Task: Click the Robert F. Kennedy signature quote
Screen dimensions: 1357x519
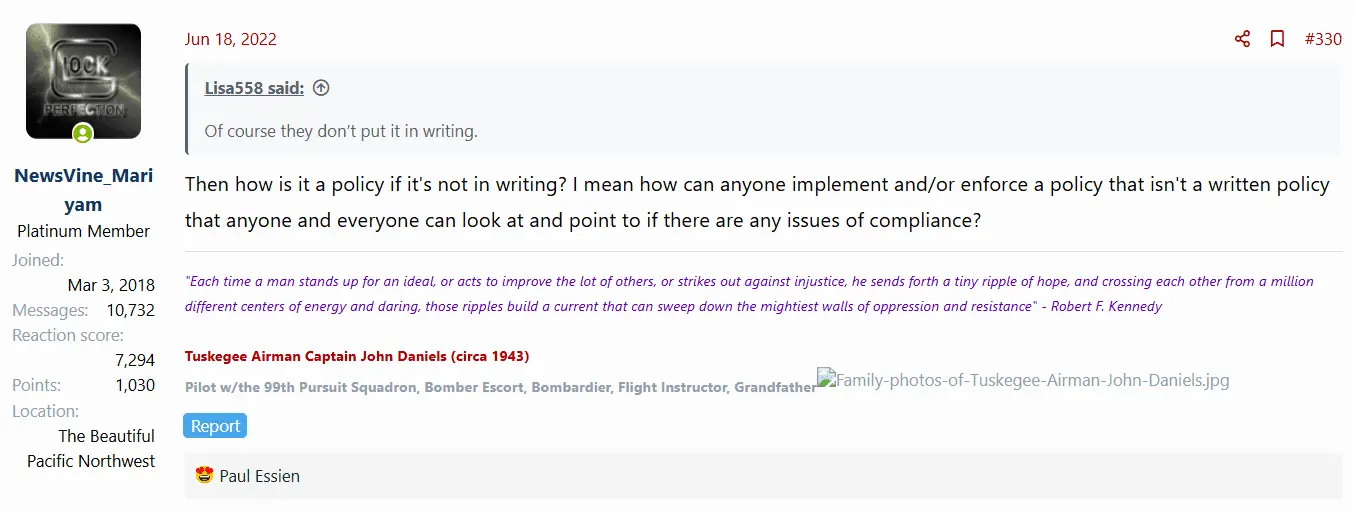Action: pyautogui.click(x=749, y=294)
